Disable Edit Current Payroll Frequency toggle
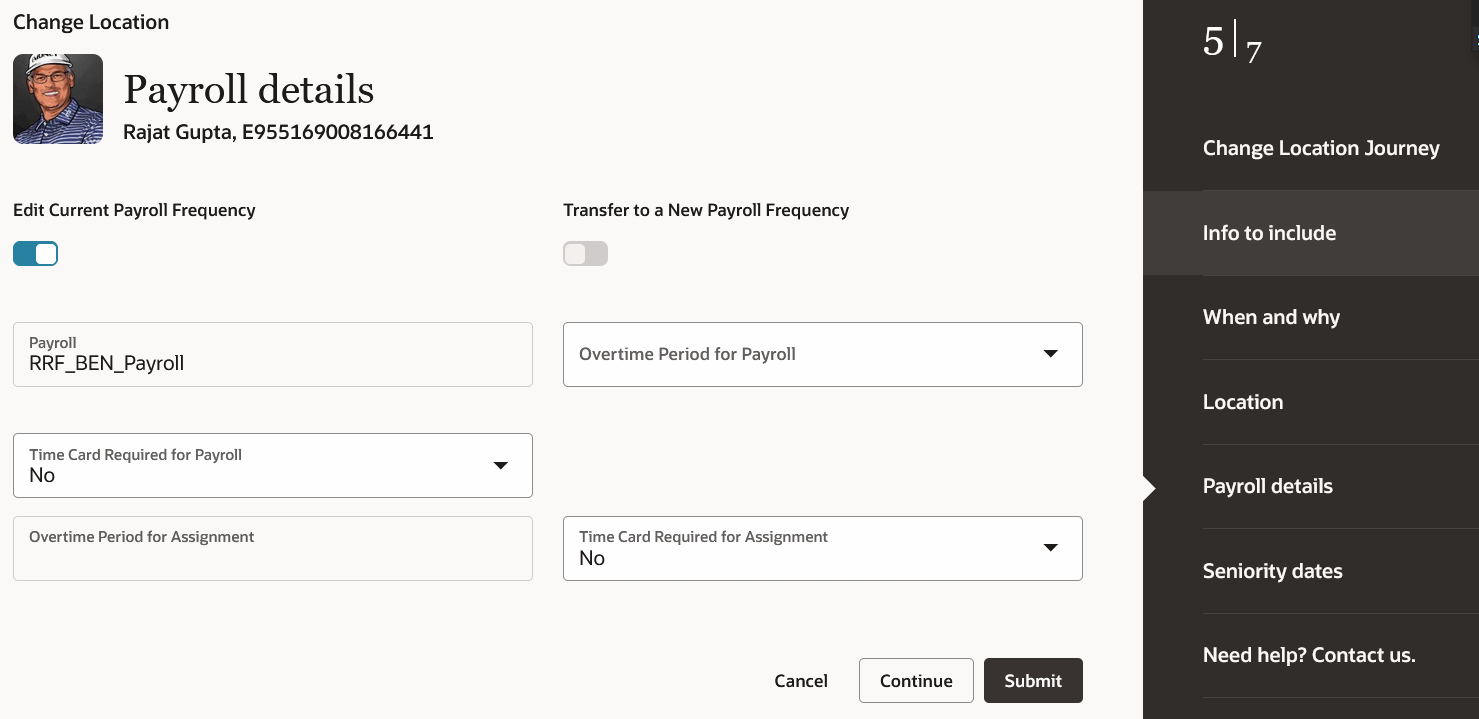 (x=35, y=254)
